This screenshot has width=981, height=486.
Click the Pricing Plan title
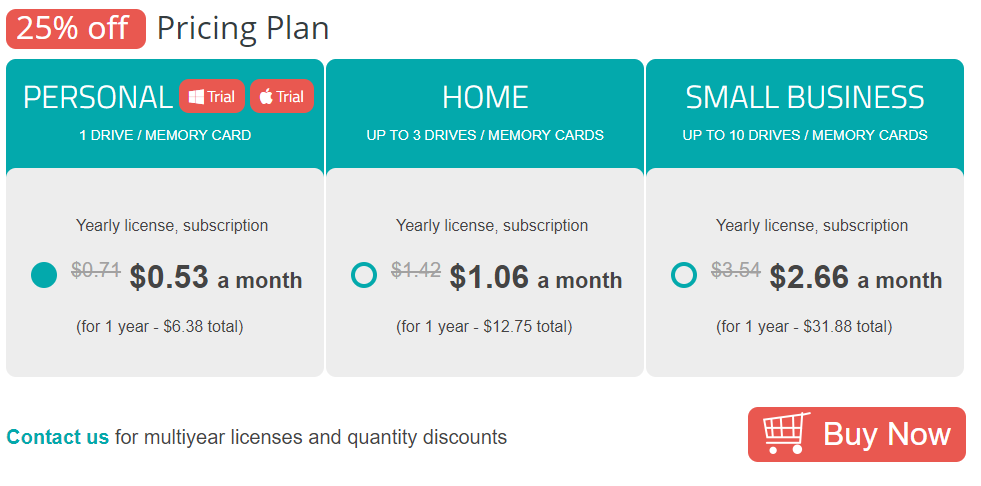pyautogui.click(x=243, y=28)
